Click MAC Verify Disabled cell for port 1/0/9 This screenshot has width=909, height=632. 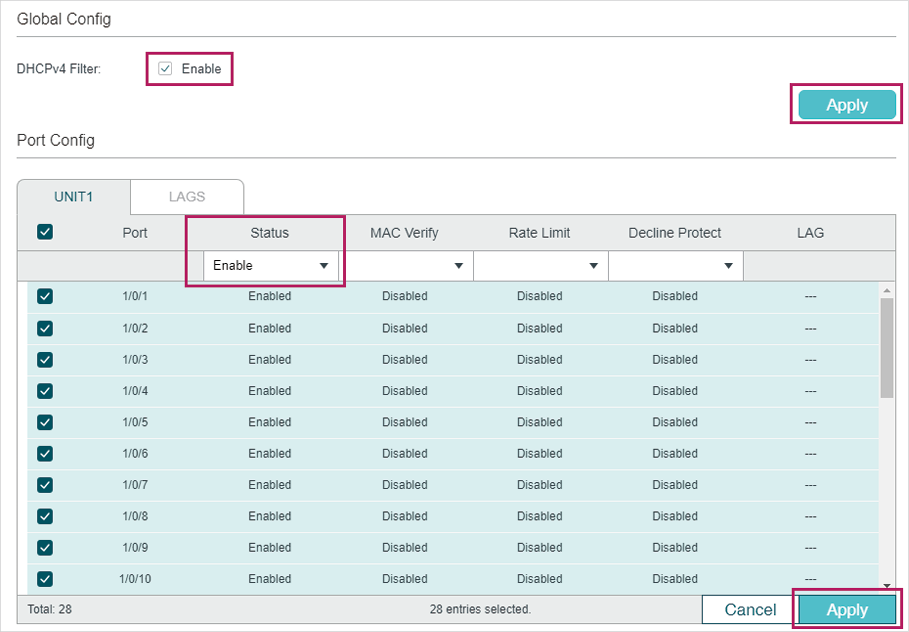(405, 547)
